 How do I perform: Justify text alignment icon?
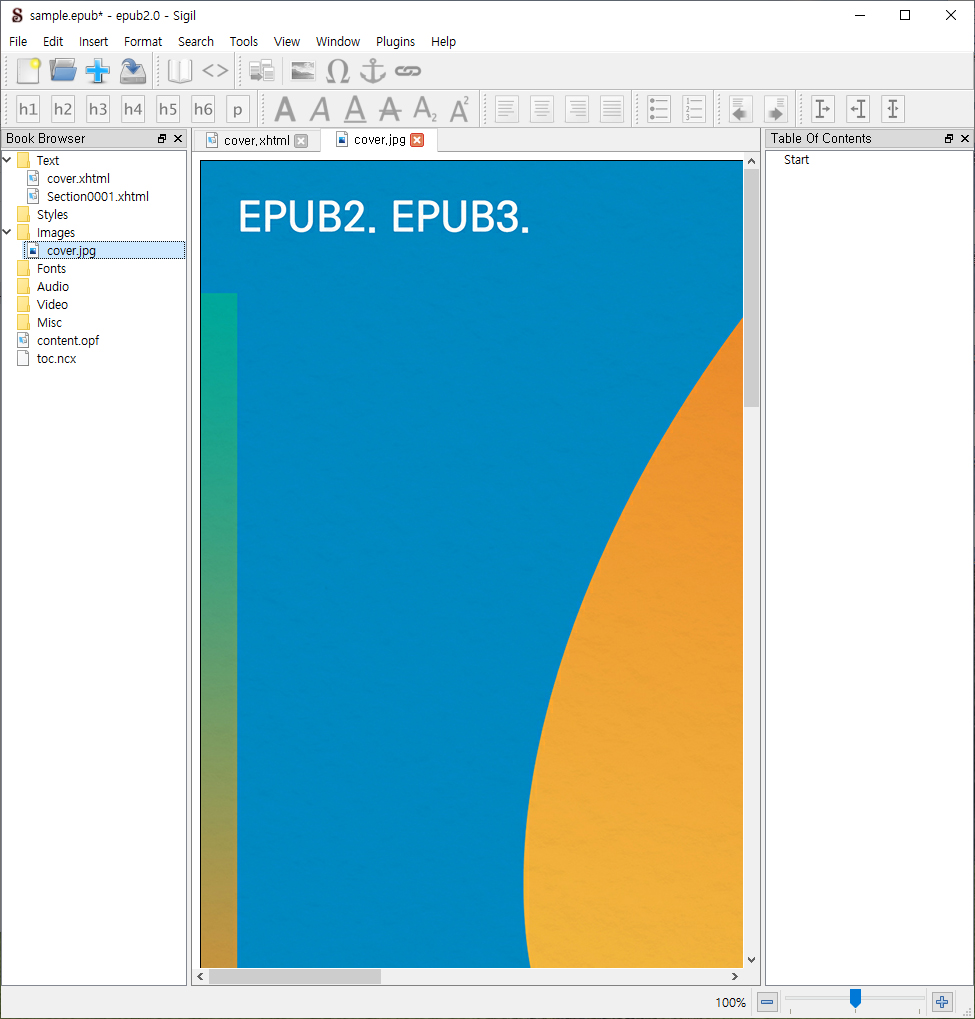pos(612,109)
